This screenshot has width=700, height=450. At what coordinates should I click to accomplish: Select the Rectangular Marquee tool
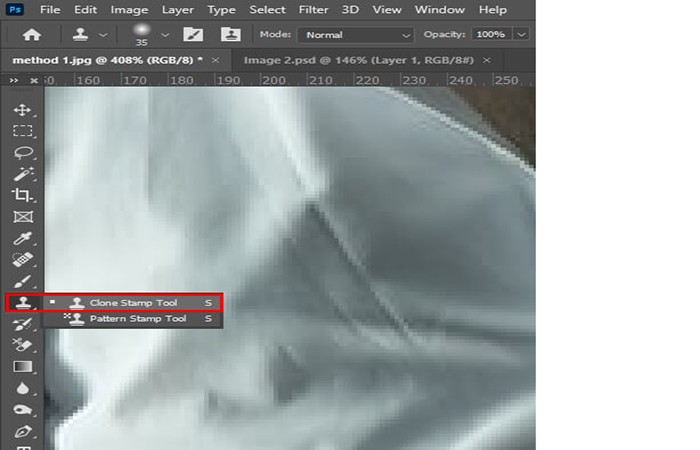point(22,130)
